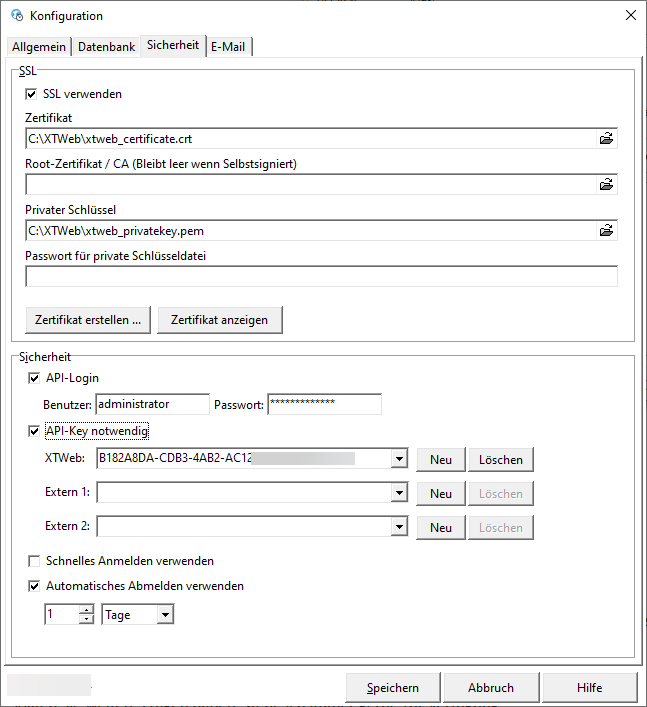
Task: Toggle the API-Login checkbox
Action: coord(34,378)
